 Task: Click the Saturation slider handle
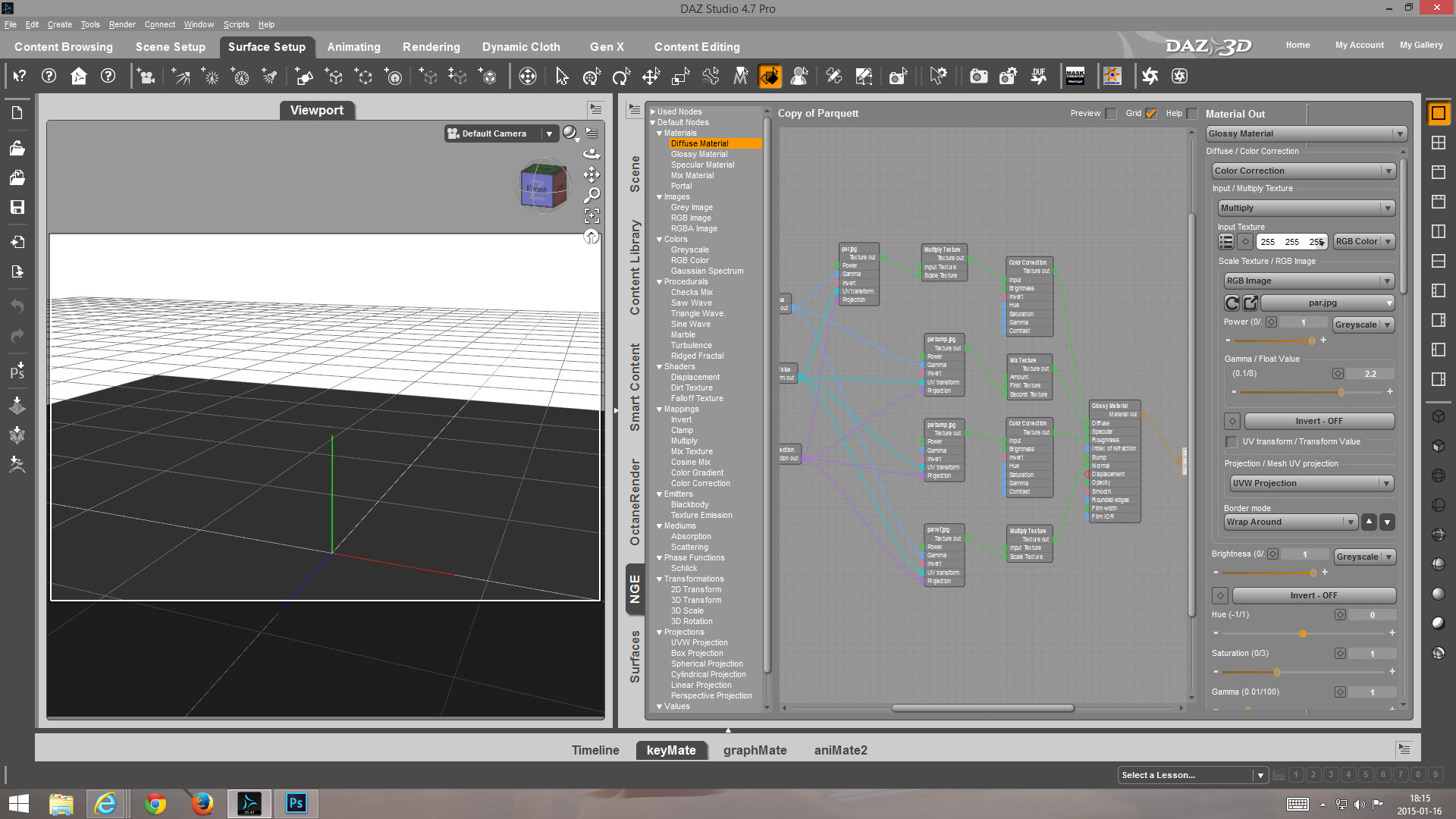click(x=1277, y=672)
